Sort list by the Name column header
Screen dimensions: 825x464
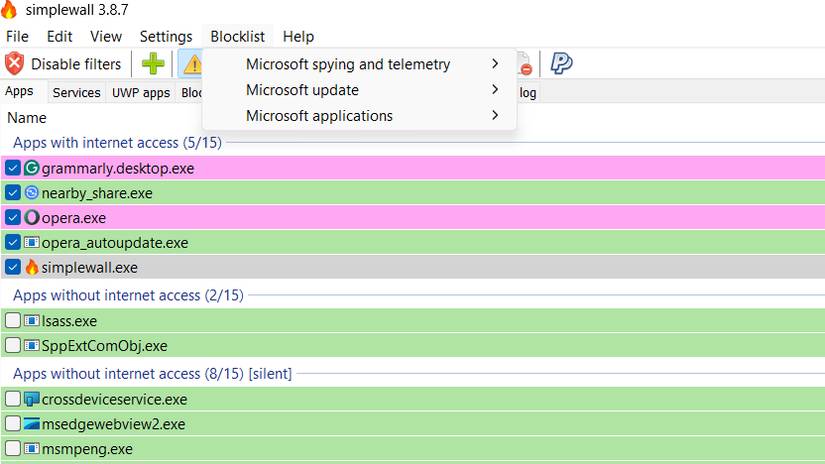(27, 118)
